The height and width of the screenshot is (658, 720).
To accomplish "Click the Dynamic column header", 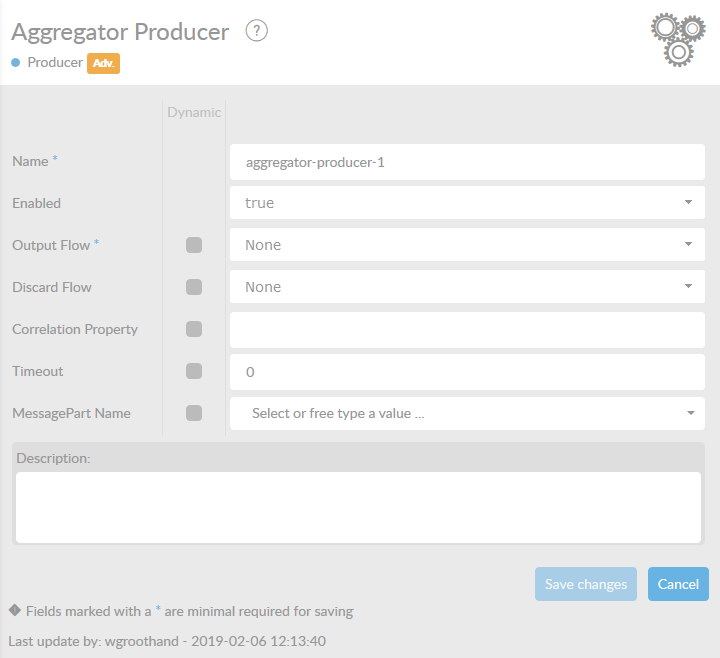I will 194,112.
